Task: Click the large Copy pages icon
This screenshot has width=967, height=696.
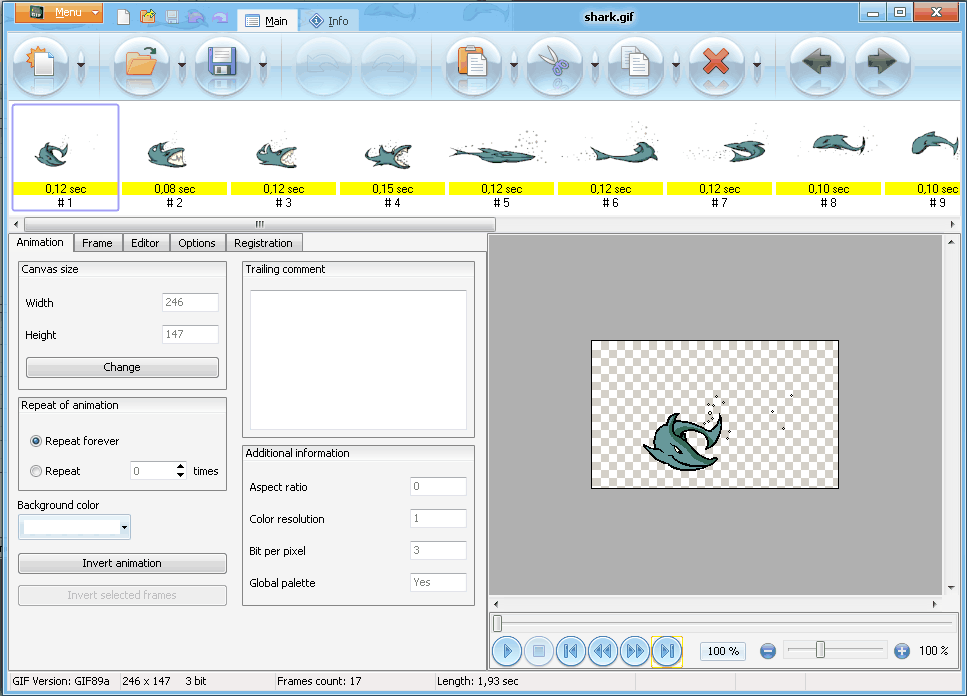Action: (x=635, y=64)
